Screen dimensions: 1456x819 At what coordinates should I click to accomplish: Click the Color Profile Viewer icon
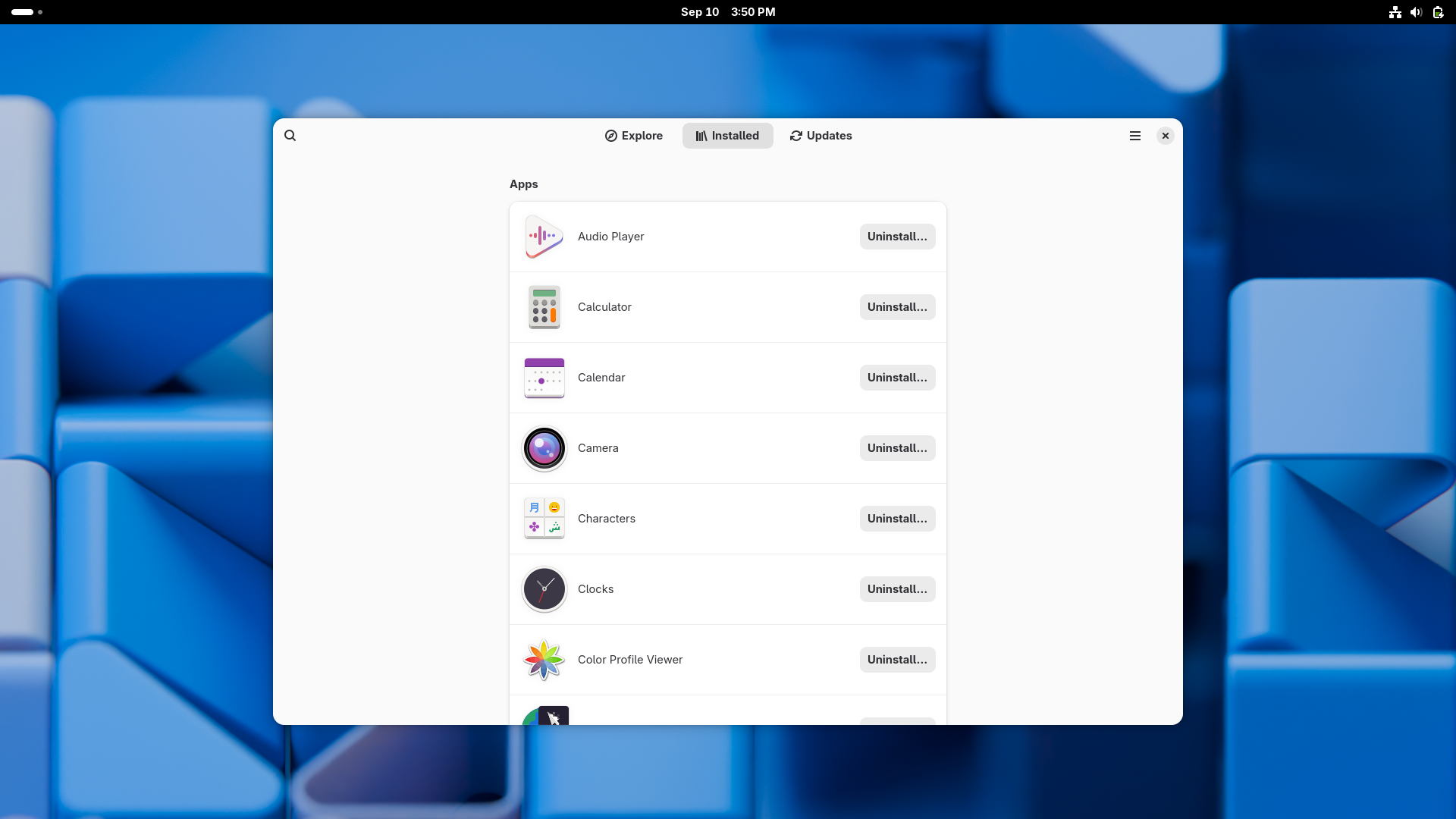click(x=544, y=660)
